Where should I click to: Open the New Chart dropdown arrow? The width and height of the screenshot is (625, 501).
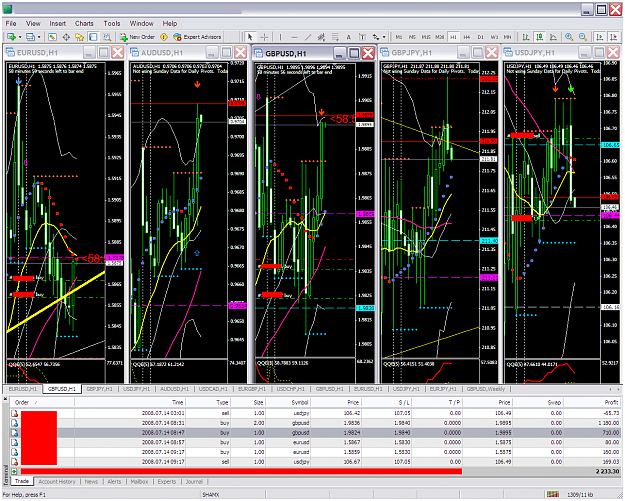click(20, 37)
